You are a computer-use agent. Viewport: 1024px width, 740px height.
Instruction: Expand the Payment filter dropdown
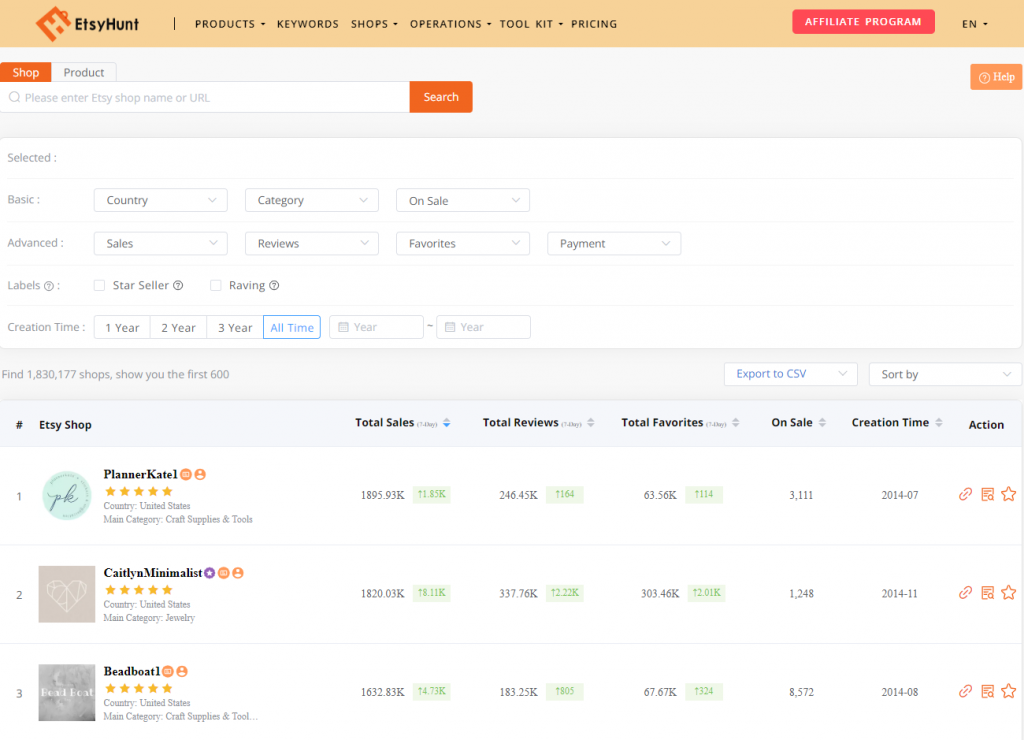tap(613, 243)
